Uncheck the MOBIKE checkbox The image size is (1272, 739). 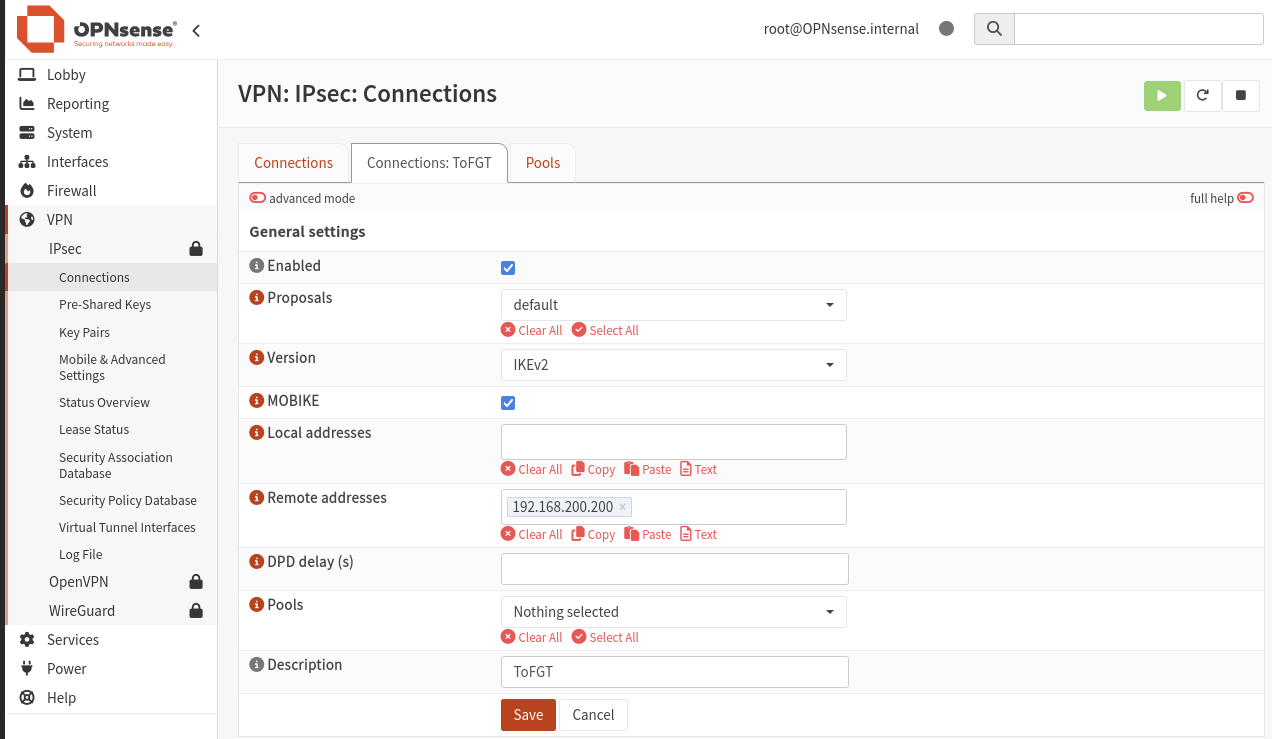pyautogui.click(x=508, y=403)
